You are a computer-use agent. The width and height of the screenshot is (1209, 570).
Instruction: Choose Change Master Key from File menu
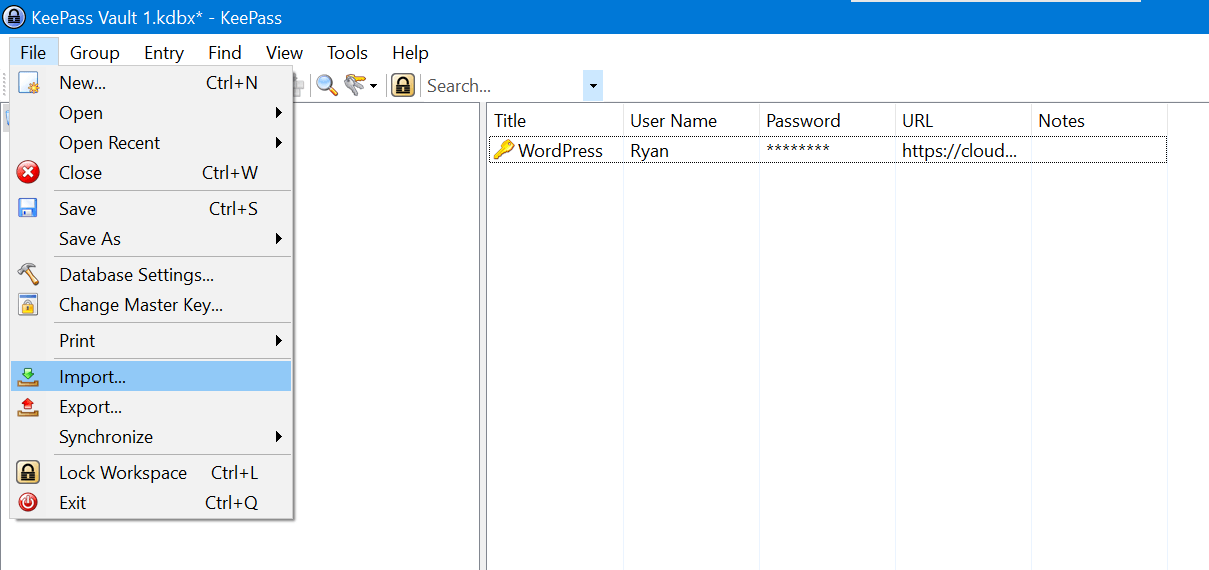pos(140,305)
